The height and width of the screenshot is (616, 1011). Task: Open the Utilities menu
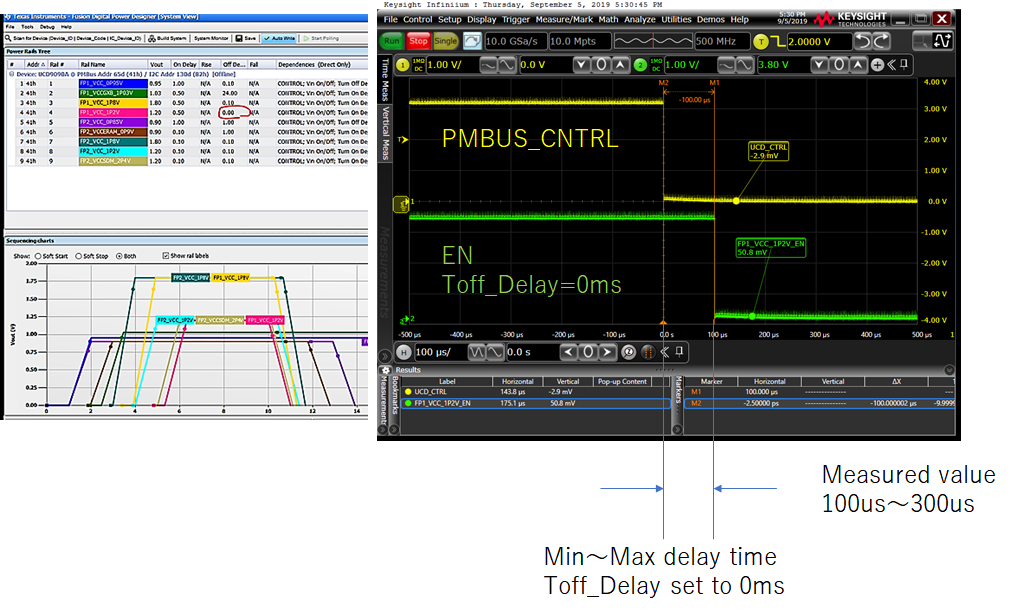(676, 19)
